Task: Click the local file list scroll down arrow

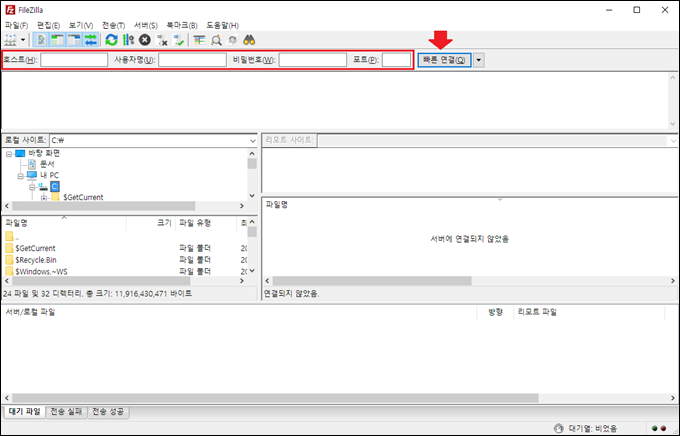Action: (252, 271)
